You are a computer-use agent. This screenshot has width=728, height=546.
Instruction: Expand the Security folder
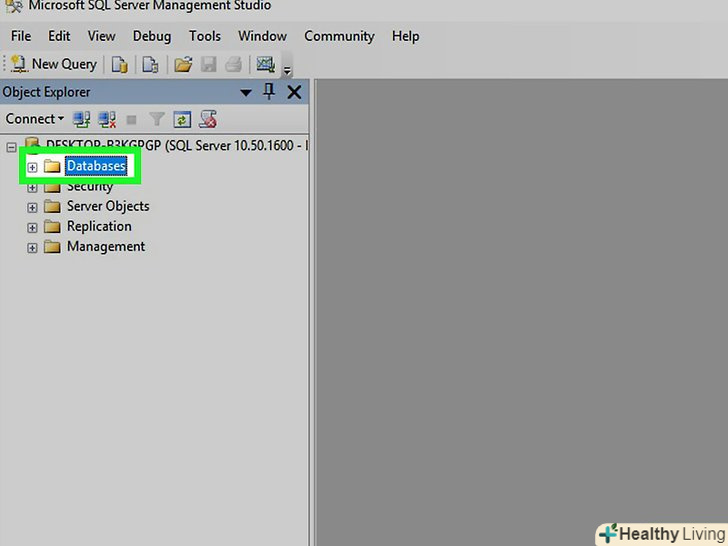point(32,188)
